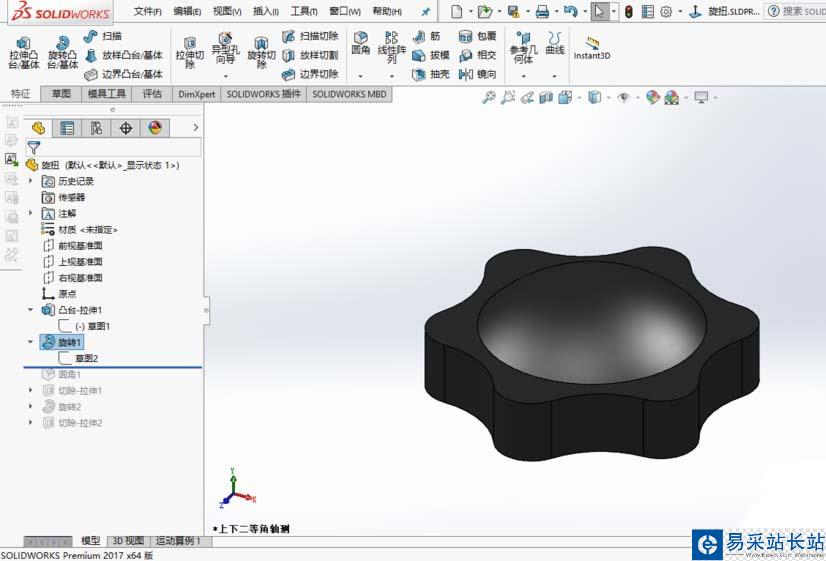
Task: Click the Wrap (包覆) tool
Action: point(477,36)
